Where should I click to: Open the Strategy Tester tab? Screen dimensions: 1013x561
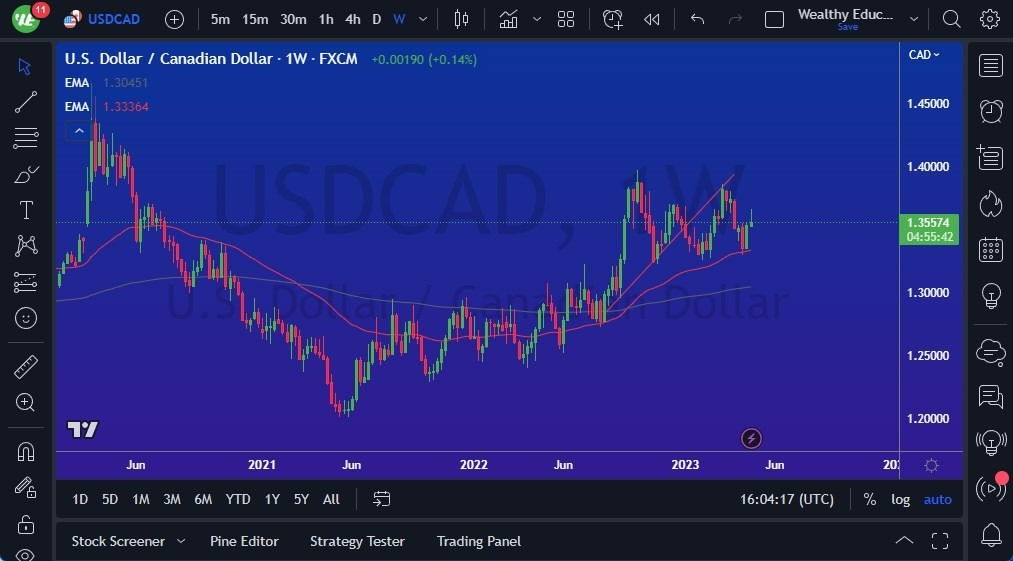click(357, 541)
